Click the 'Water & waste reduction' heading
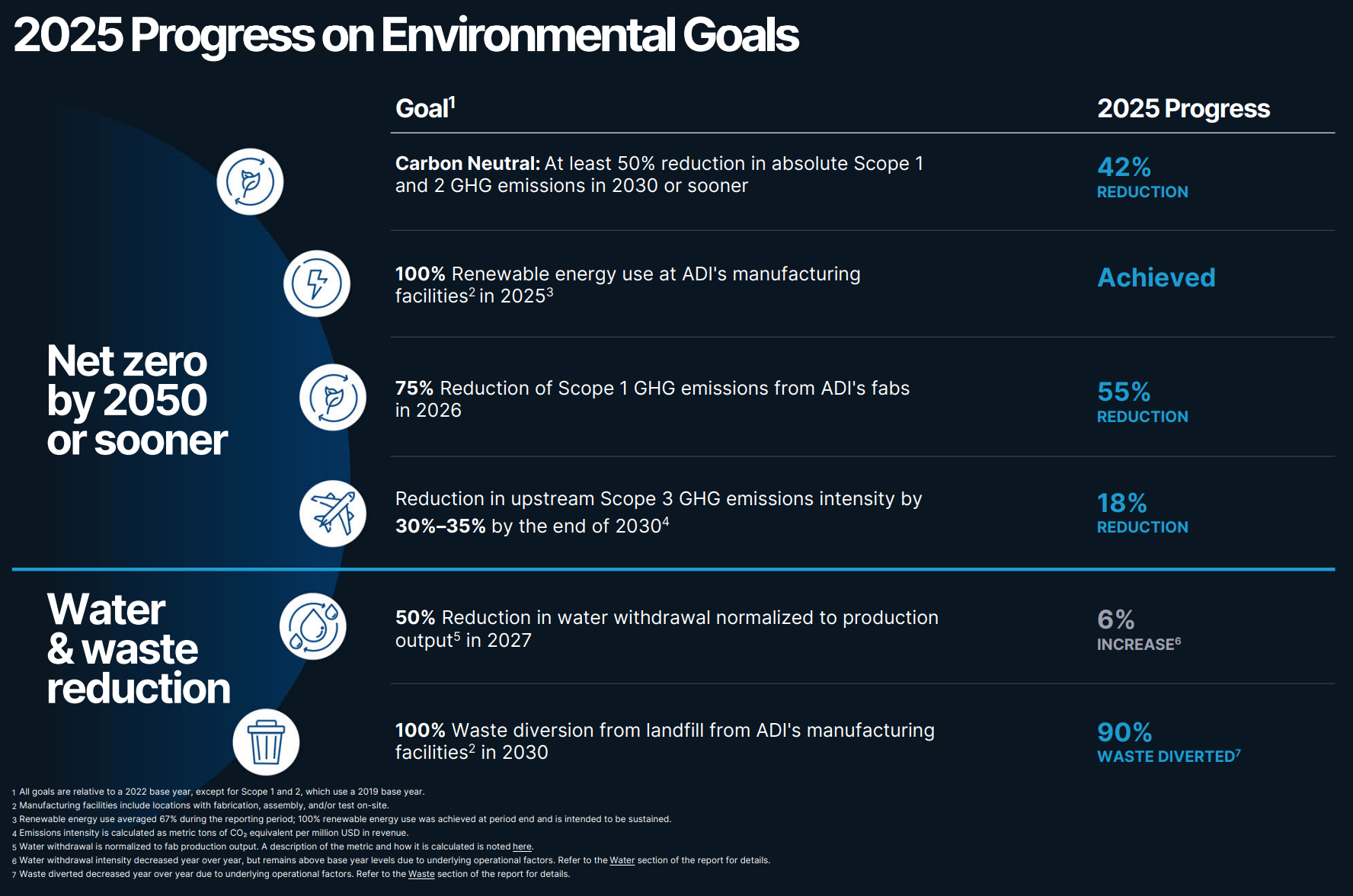Image resolution: width=1353 pixels, height=896 pixels. click(x=138, y=648)
